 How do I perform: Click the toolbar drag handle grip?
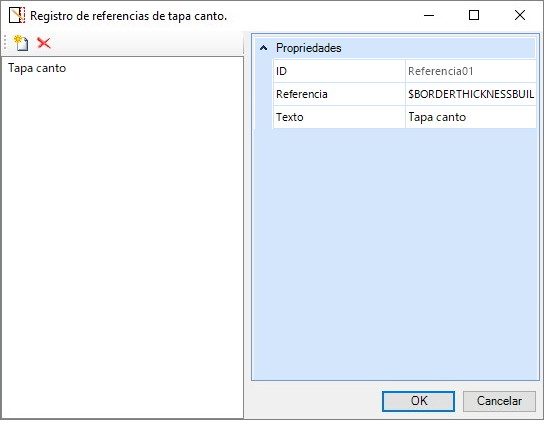pos(5,43)
